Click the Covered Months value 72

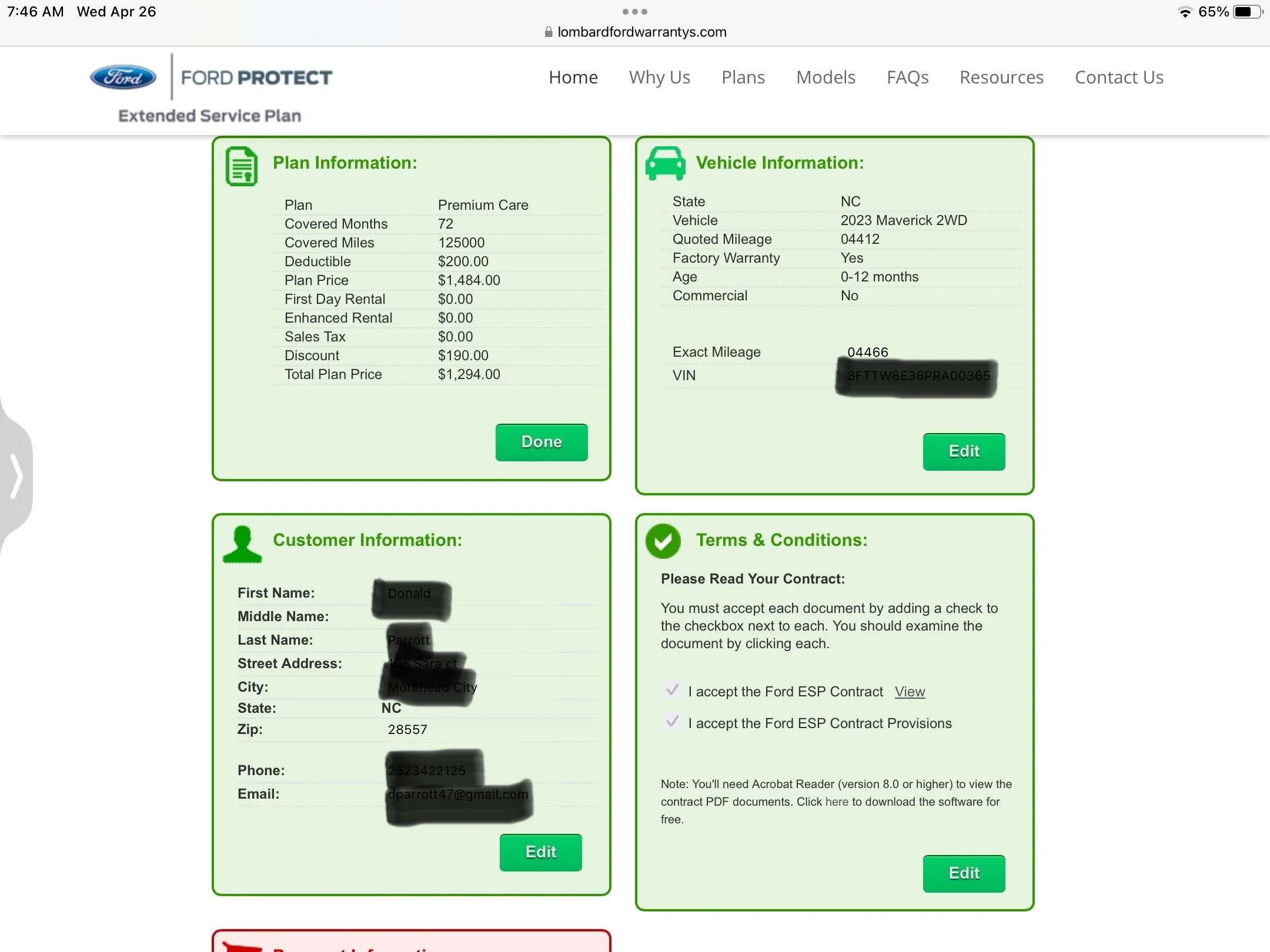click(x=446, y=224)
